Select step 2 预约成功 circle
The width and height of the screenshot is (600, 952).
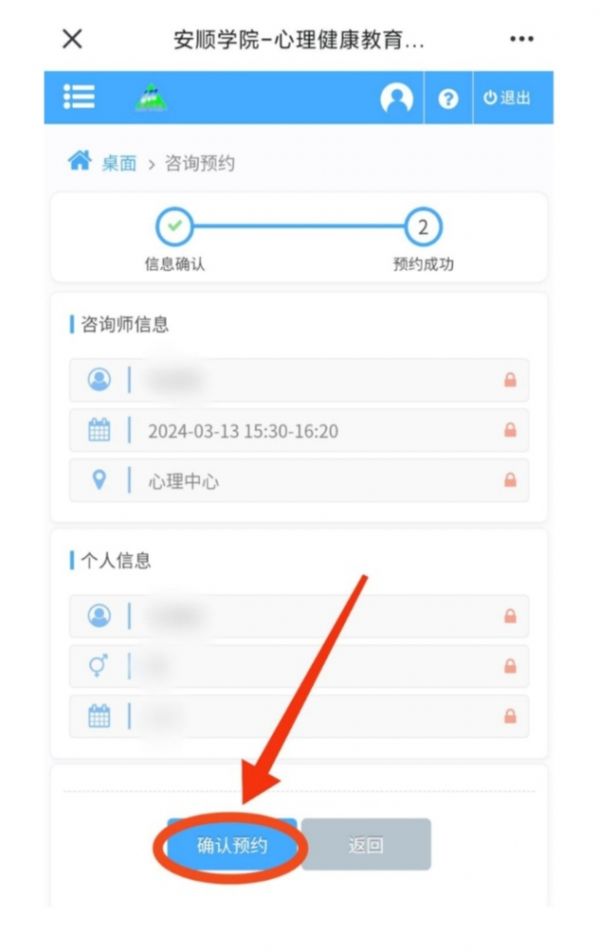point(423,227)
